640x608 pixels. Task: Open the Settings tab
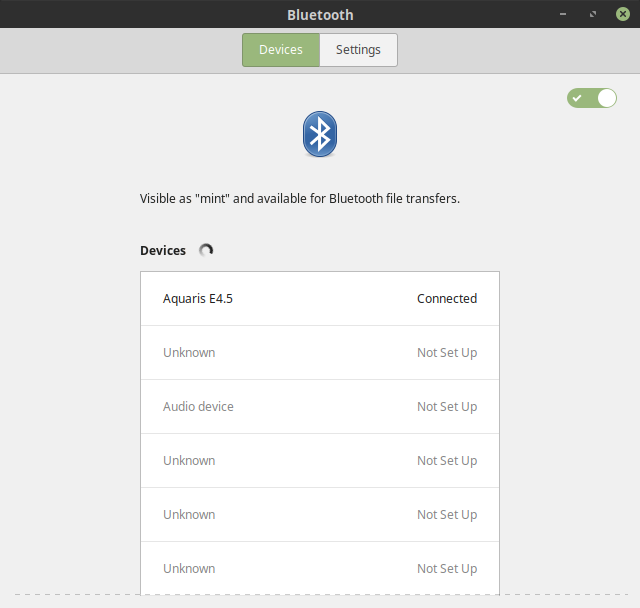358,50
